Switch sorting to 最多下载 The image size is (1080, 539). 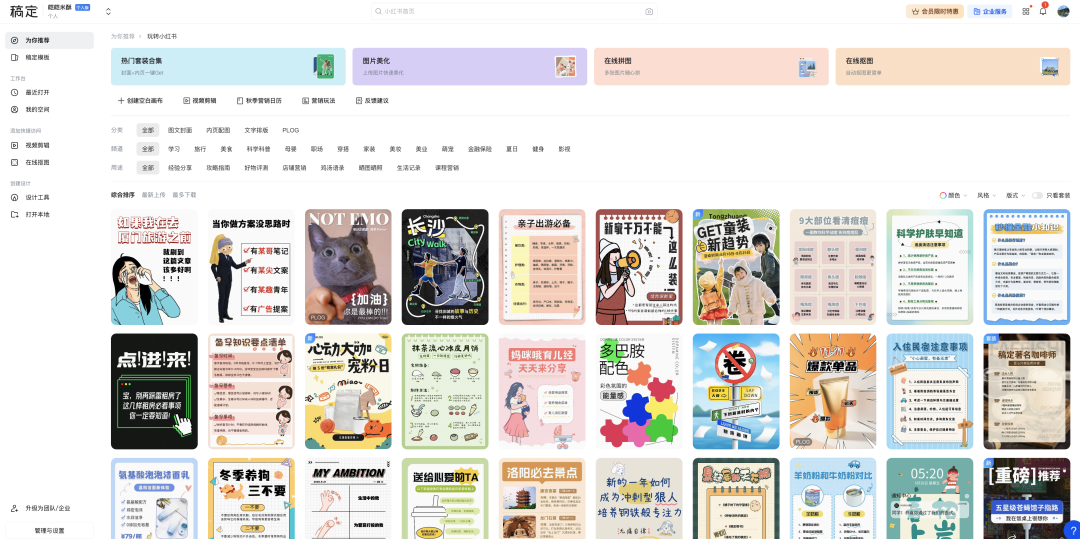click(184, 194)
